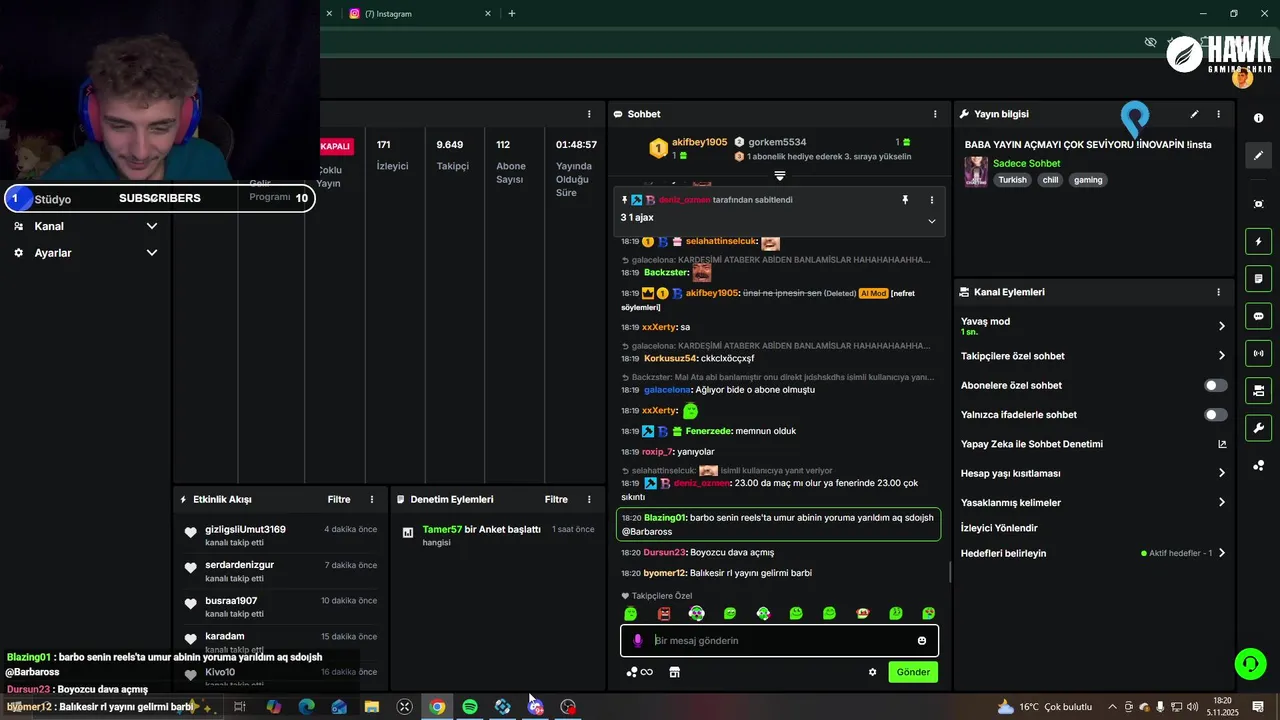Select the chill stream tag
Viewport: 1280px width, 720px height.
click(1050, 180)
